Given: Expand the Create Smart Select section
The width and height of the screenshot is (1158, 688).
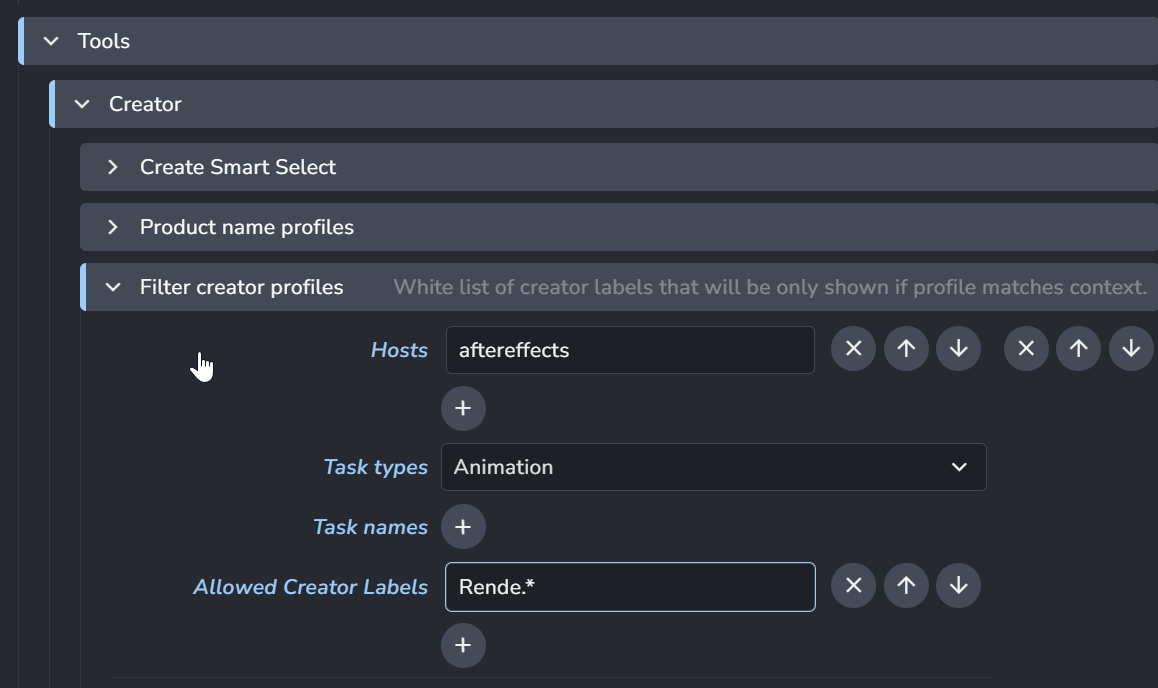Looking at the screenshot, I should [x=113, y=167].
